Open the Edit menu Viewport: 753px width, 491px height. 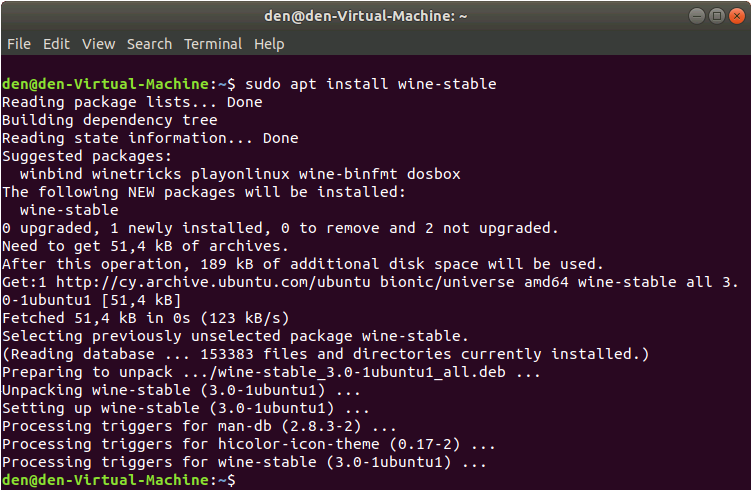pos(56,44)
